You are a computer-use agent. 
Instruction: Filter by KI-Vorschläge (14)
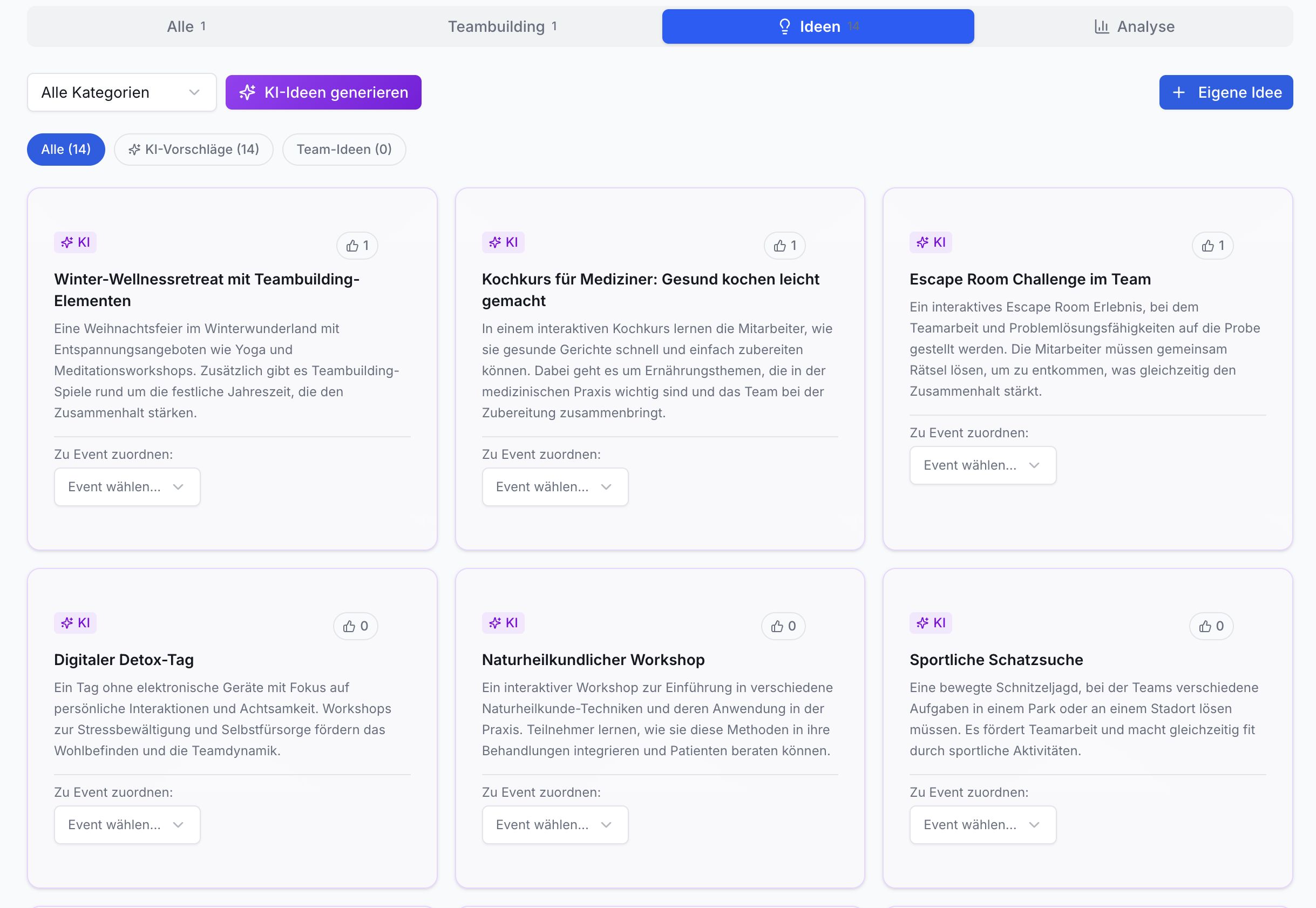[194, 150]
